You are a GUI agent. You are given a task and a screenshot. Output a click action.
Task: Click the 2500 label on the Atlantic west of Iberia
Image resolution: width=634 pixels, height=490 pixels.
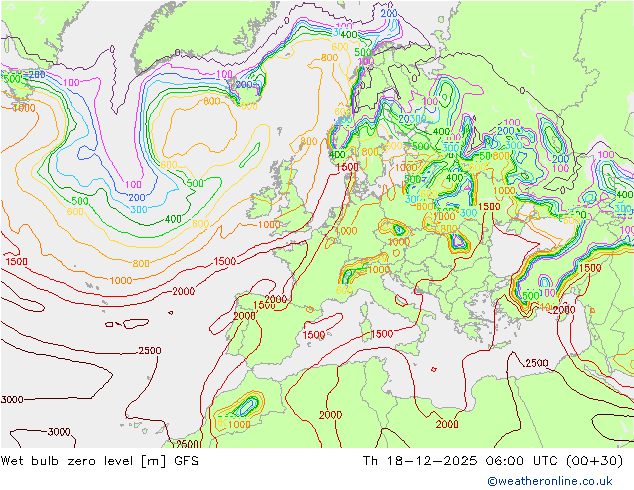[x=150, y=351]
